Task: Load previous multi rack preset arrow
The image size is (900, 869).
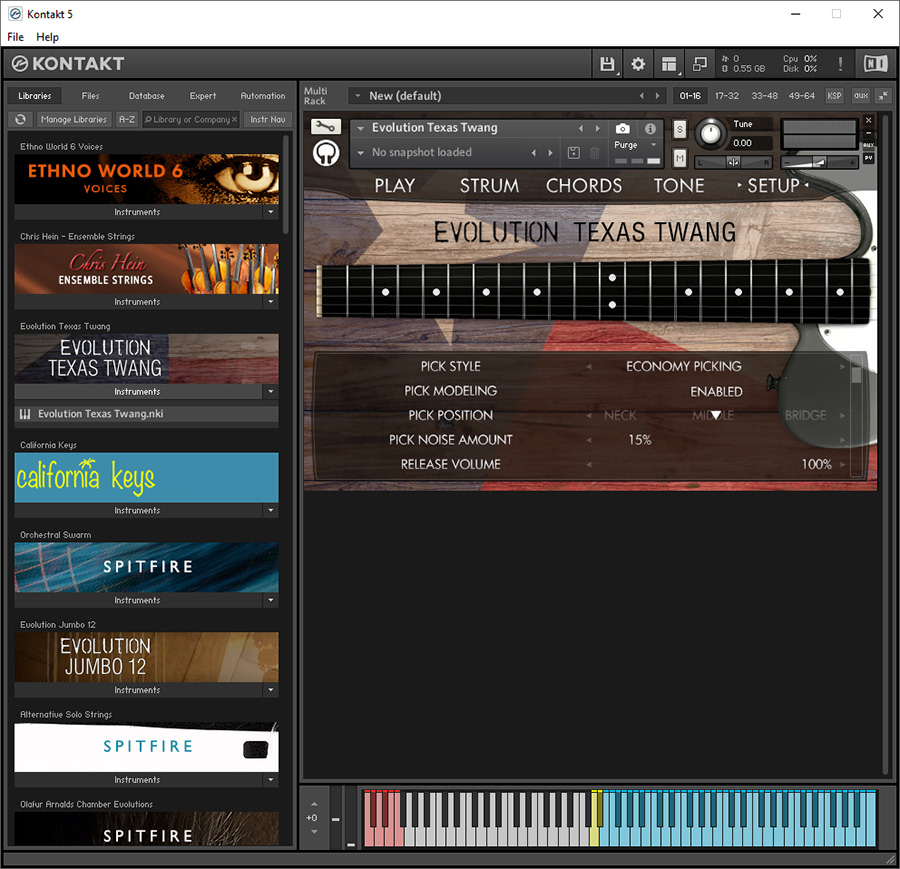Action: pyautogui.click(x=642, y=96)
